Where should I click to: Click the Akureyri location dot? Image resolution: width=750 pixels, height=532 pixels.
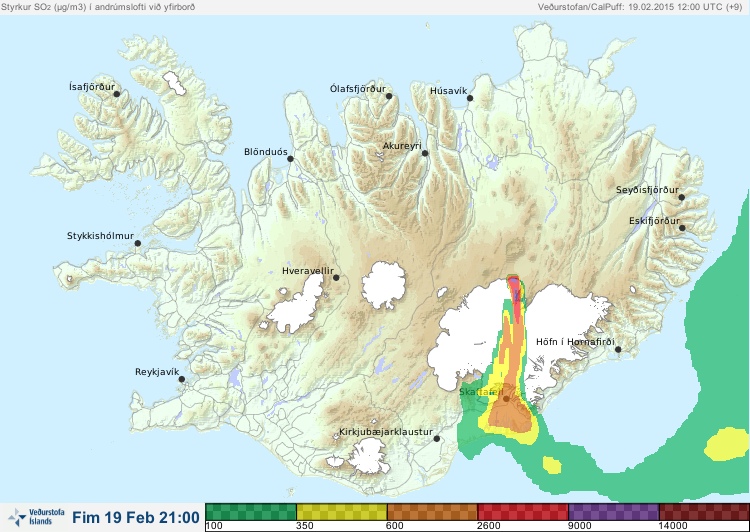[x=425, y=153]
